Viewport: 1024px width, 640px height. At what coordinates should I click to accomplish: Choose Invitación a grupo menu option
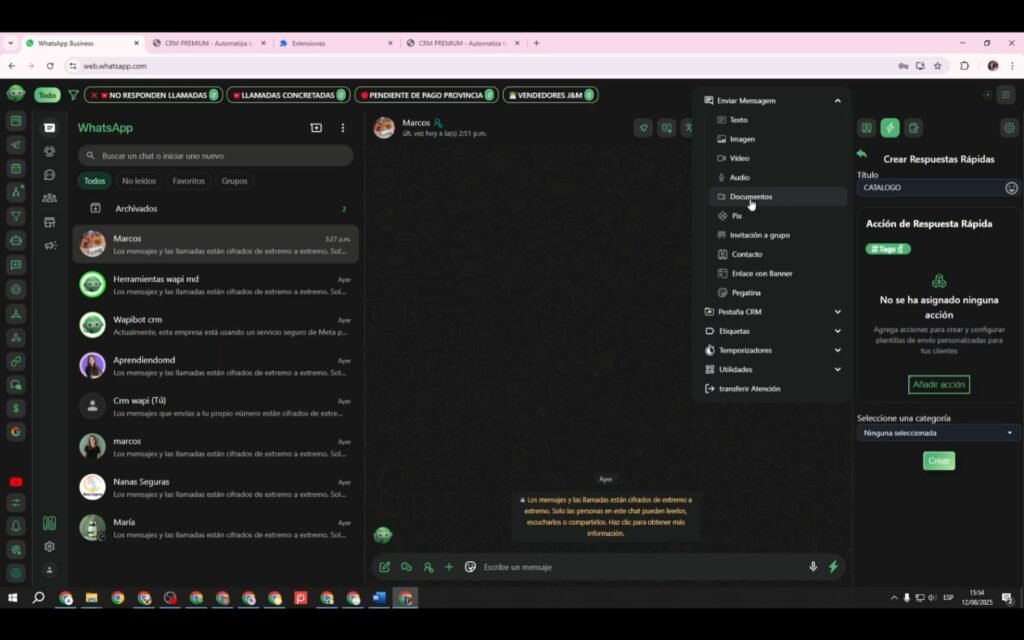pyautogui.click(x=759, y=235)
